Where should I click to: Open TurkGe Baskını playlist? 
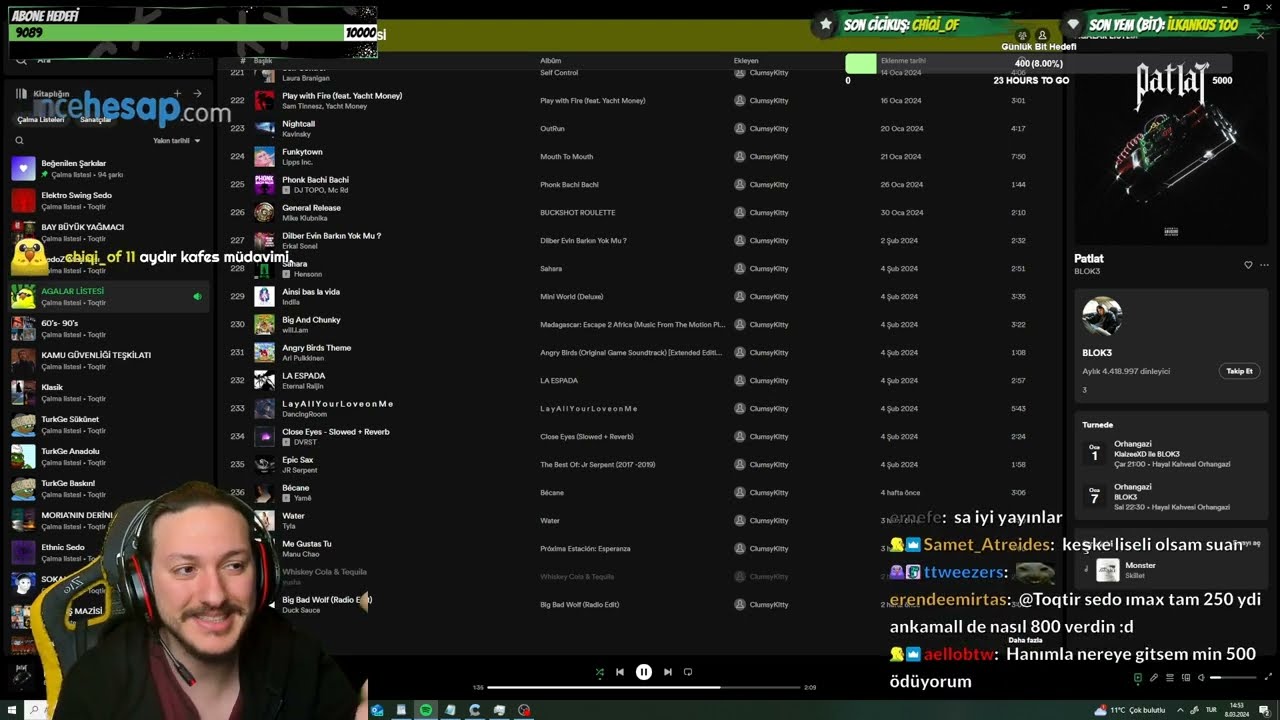pyautogui.click(x=110, y=488)
